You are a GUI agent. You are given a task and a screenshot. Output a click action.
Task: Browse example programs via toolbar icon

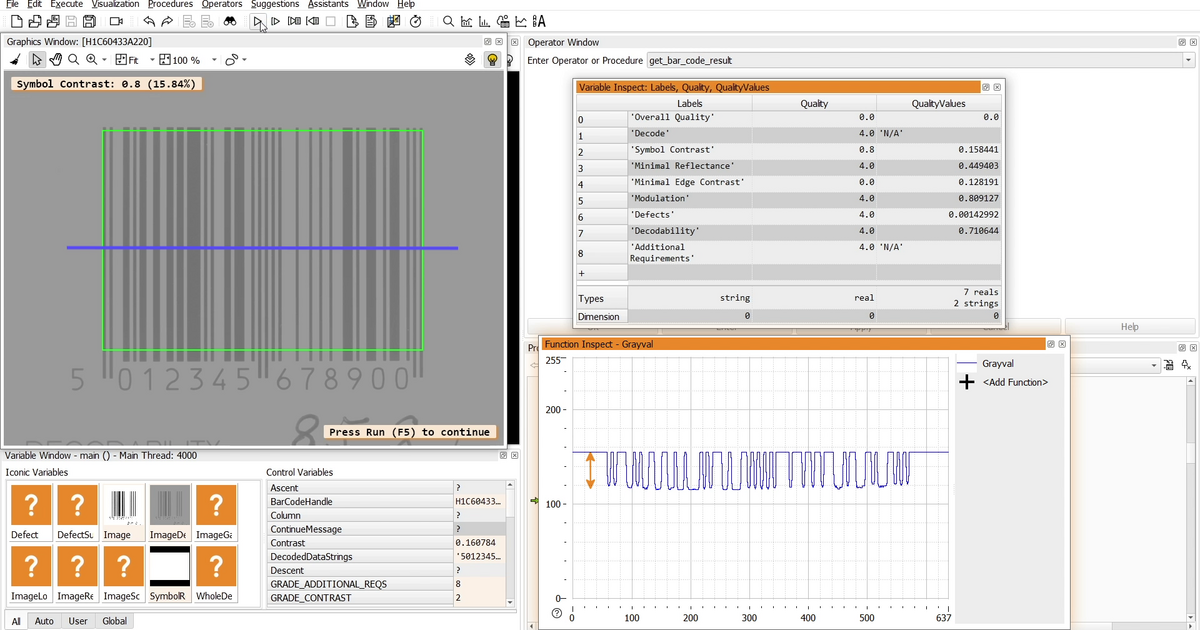click(53, 21)
